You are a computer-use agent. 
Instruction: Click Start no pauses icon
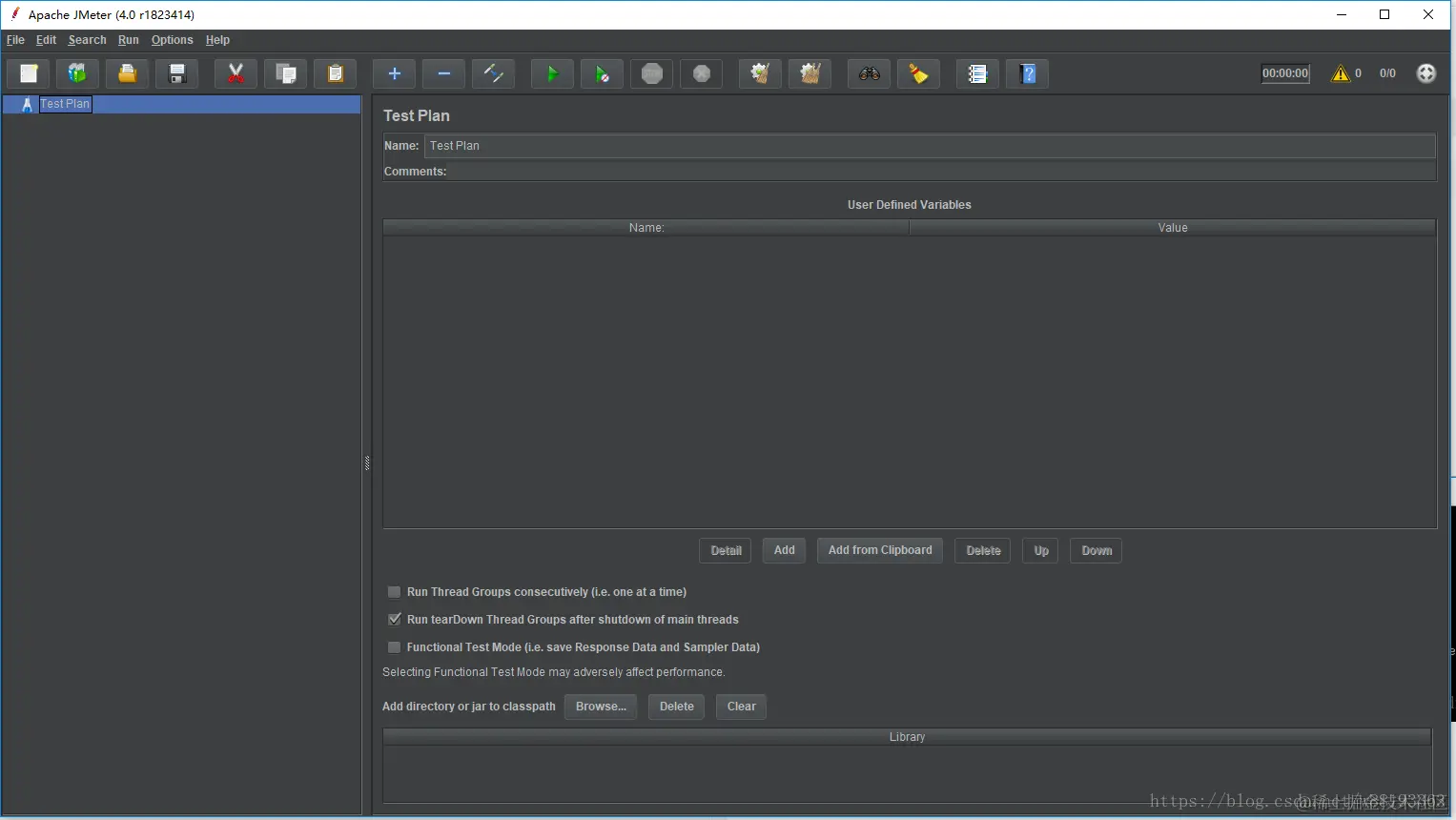tap(602, 73)
